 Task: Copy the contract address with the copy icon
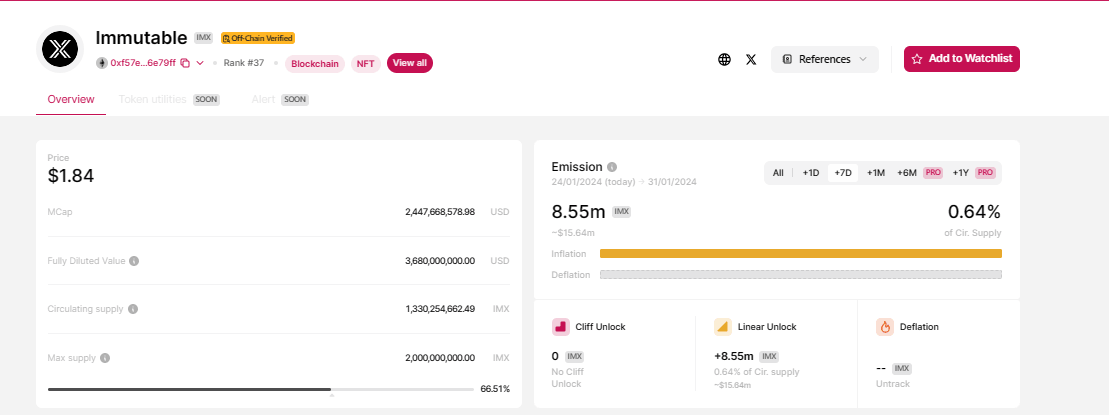pyautogui.click(x=185, y=63)
